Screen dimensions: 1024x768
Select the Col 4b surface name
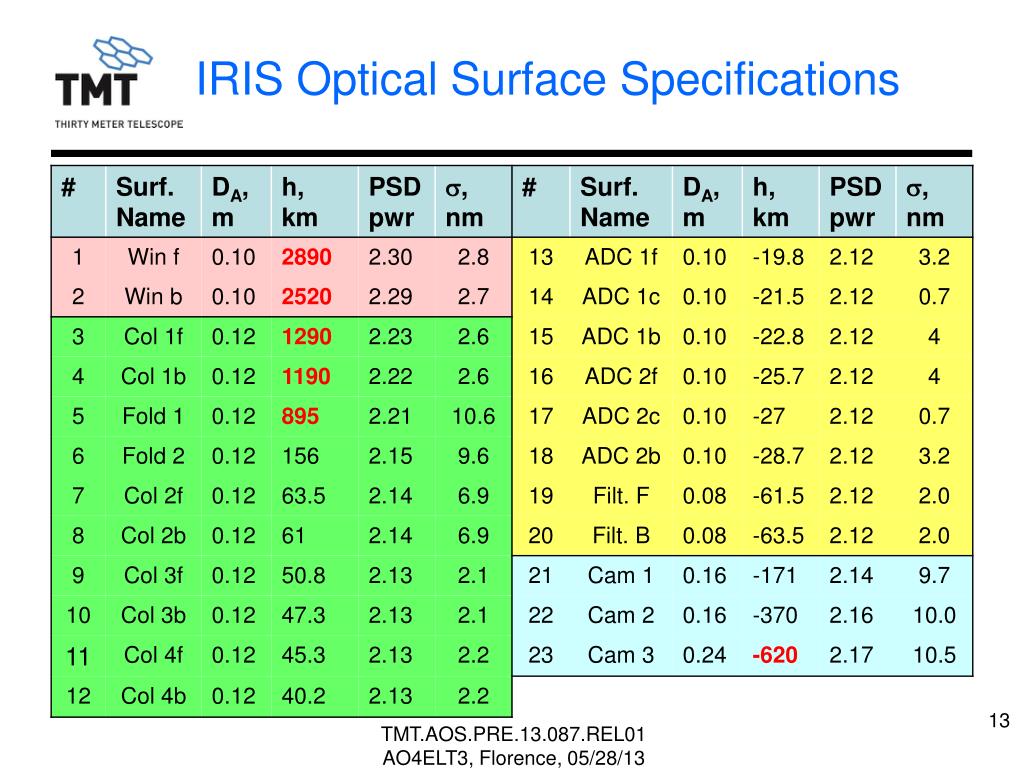click(x=153, y=696)
